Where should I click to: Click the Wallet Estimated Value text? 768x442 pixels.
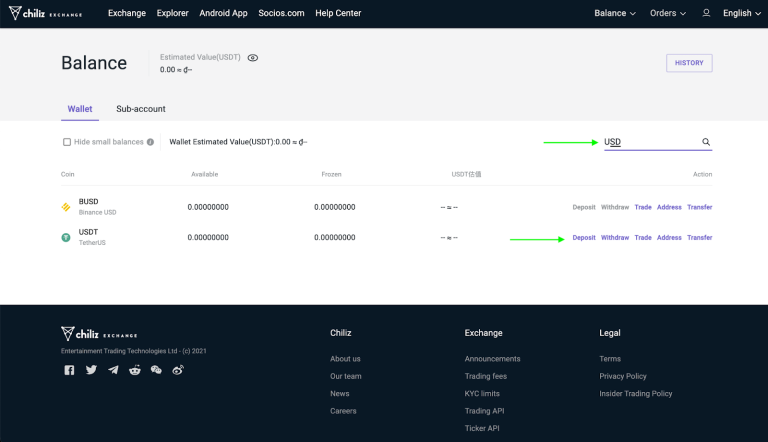pos(239,142)
